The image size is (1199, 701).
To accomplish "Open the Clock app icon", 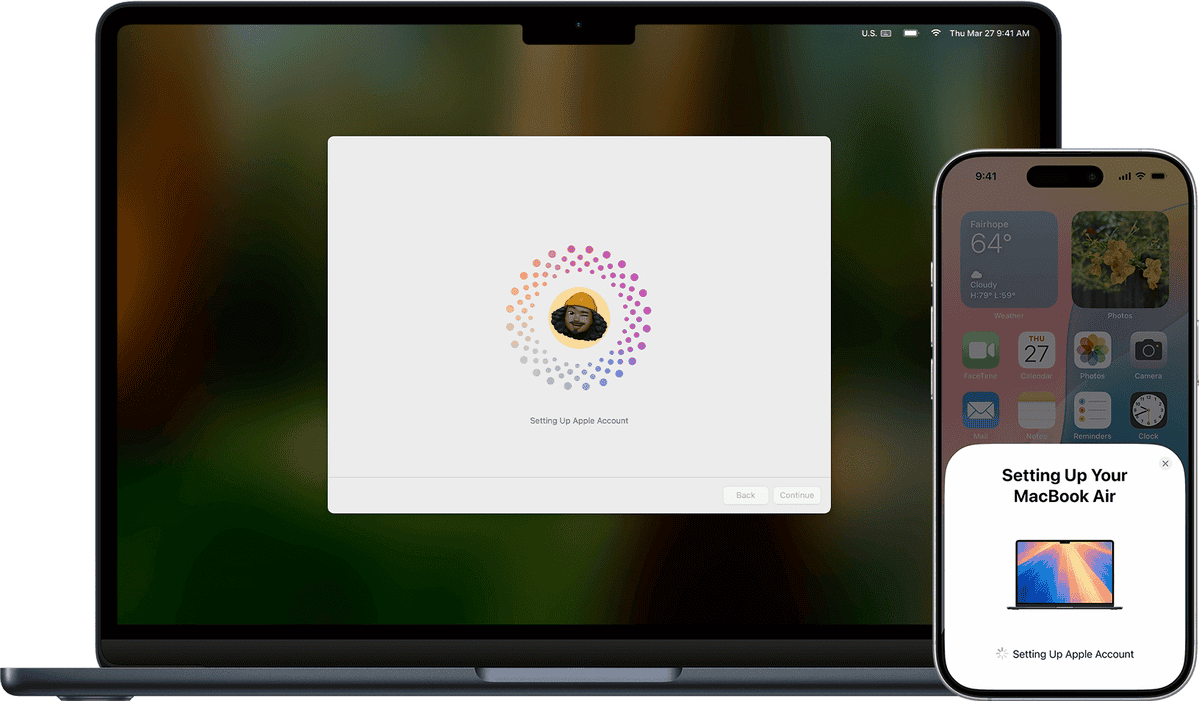I will click(x=1148, y=411).
